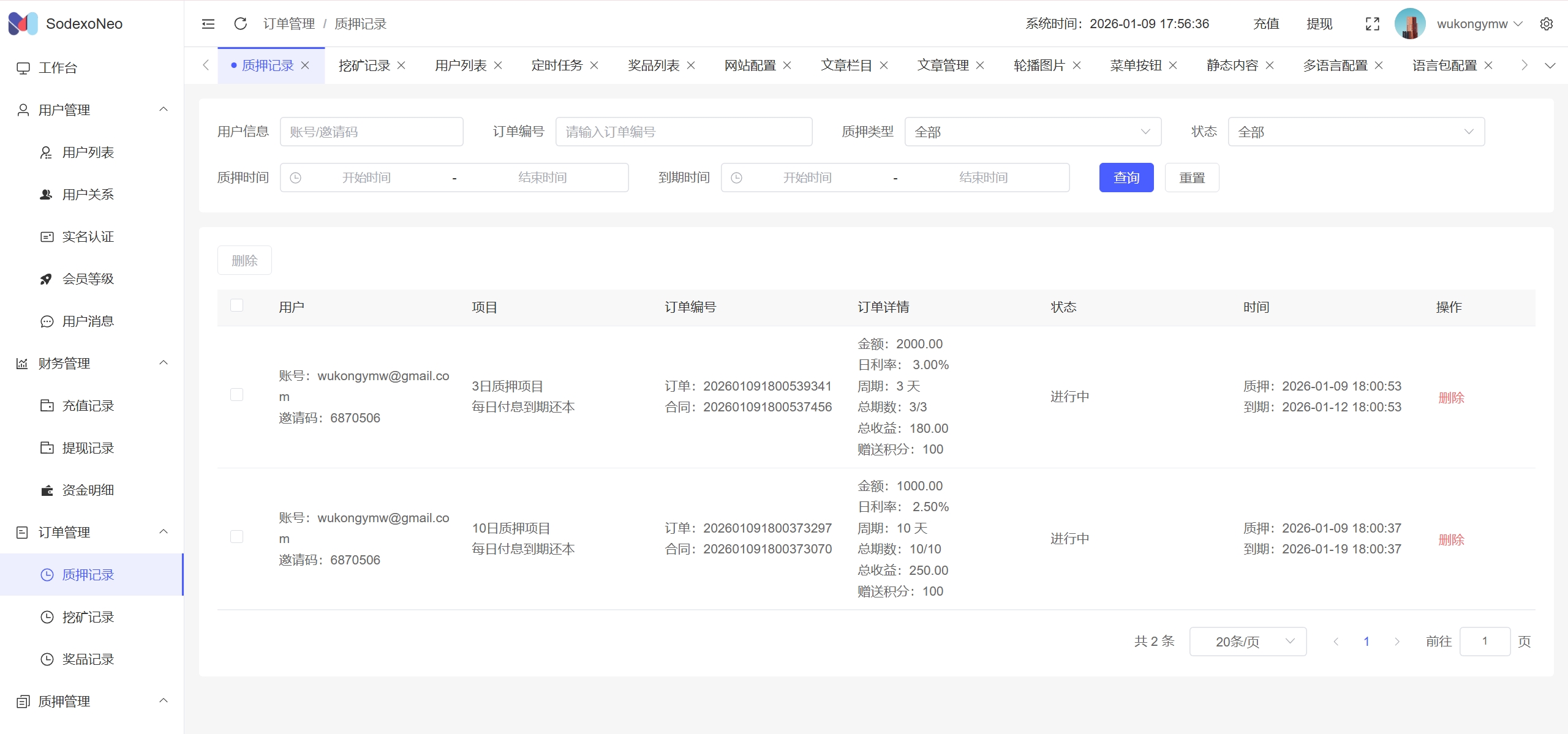Click the page refresh icon
Screen dimensions: 1568x734
point(241,24)
